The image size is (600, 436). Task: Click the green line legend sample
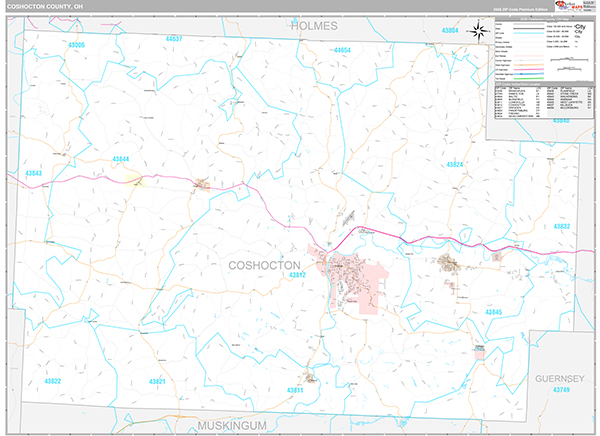528,78
